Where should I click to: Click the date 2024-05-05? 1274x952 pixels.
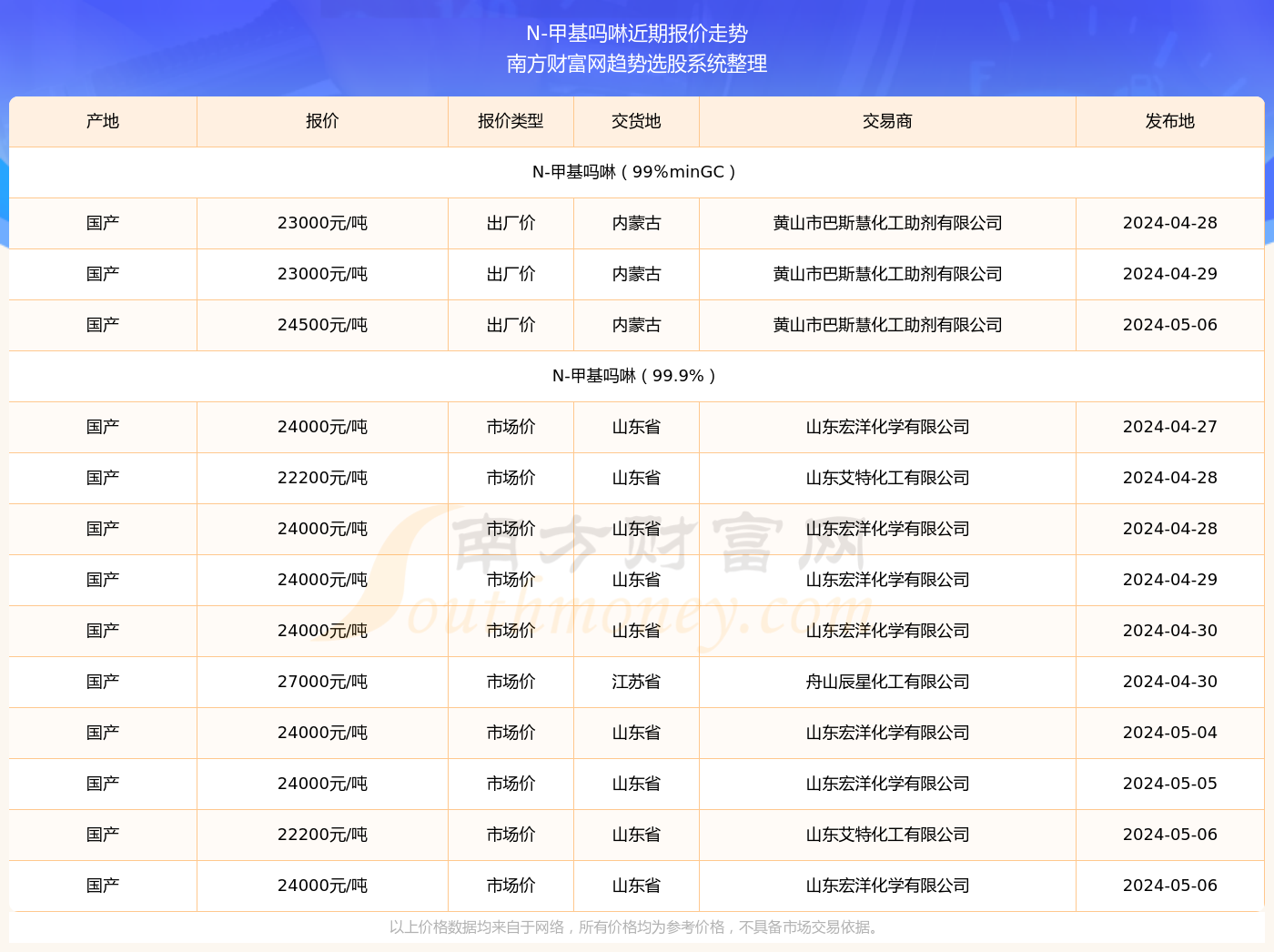coord(1170,784)
